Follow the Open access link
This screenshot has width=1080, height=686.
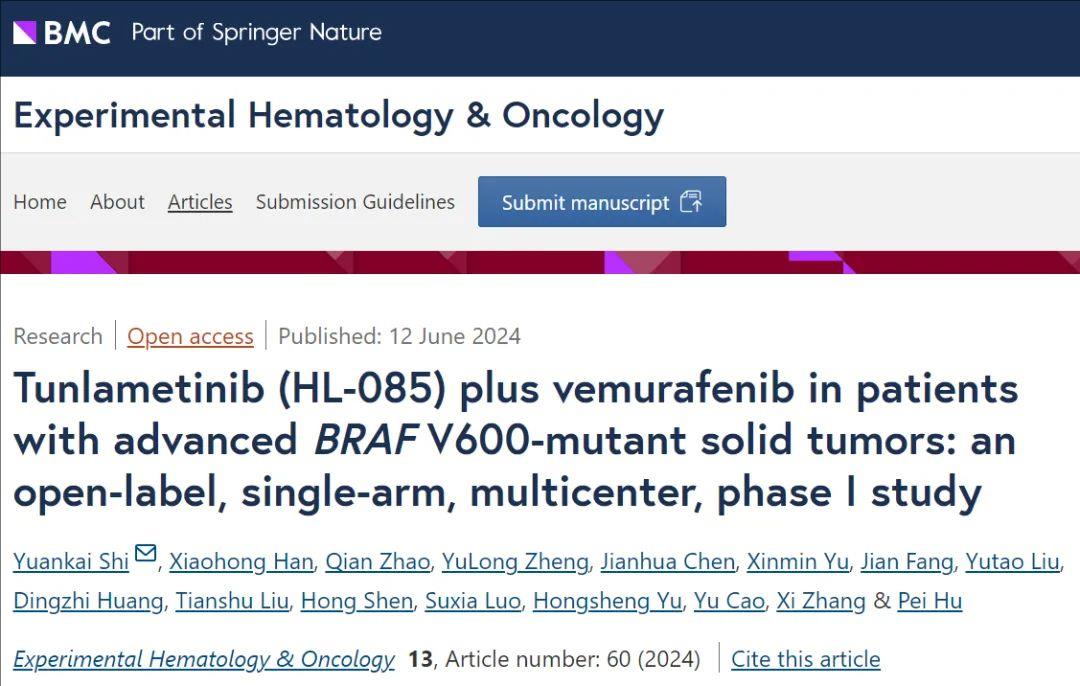tap(190, 336)
